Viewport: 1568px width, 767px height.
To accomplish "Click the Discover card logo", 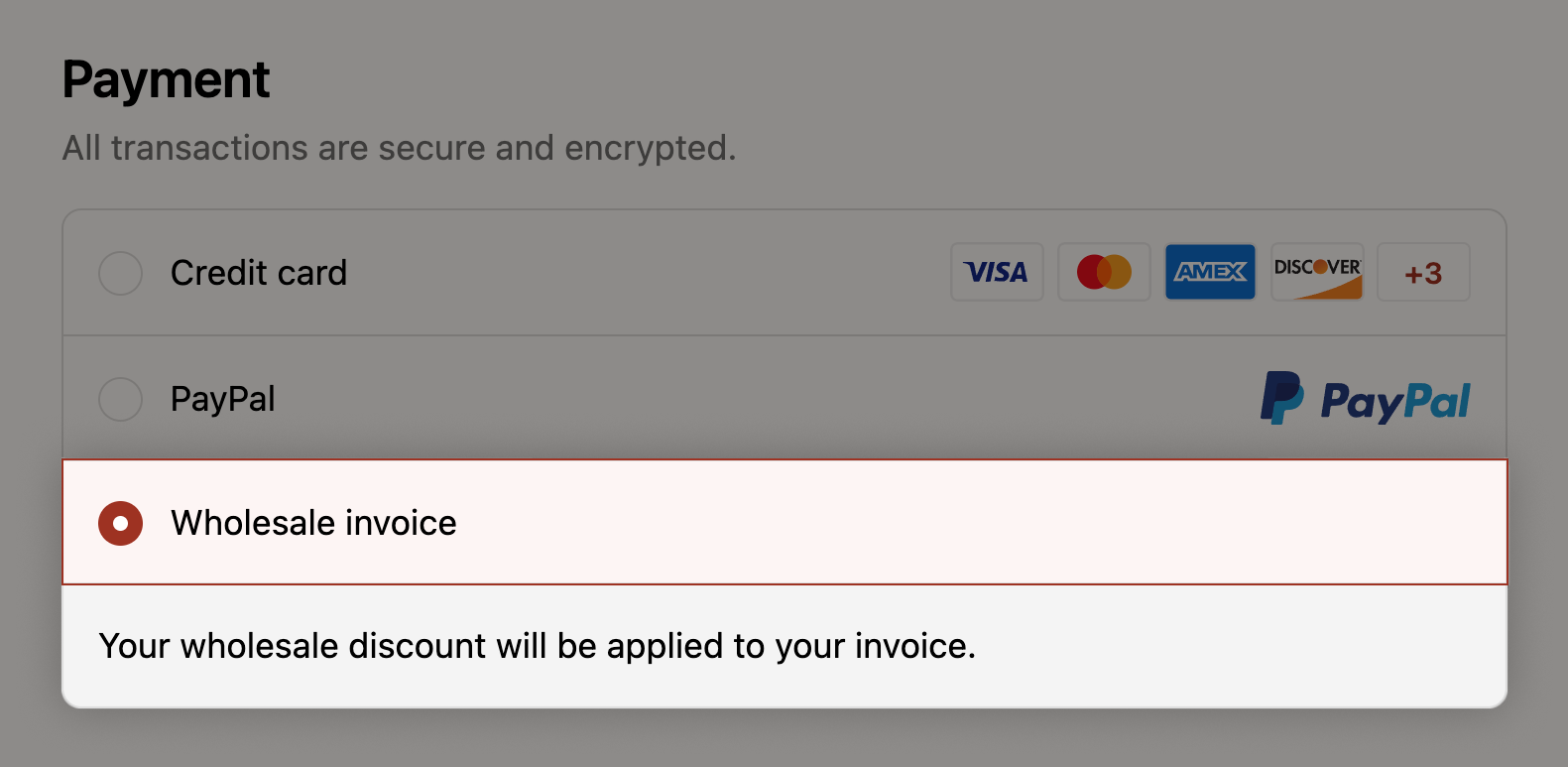I will tap(1317, 272).
